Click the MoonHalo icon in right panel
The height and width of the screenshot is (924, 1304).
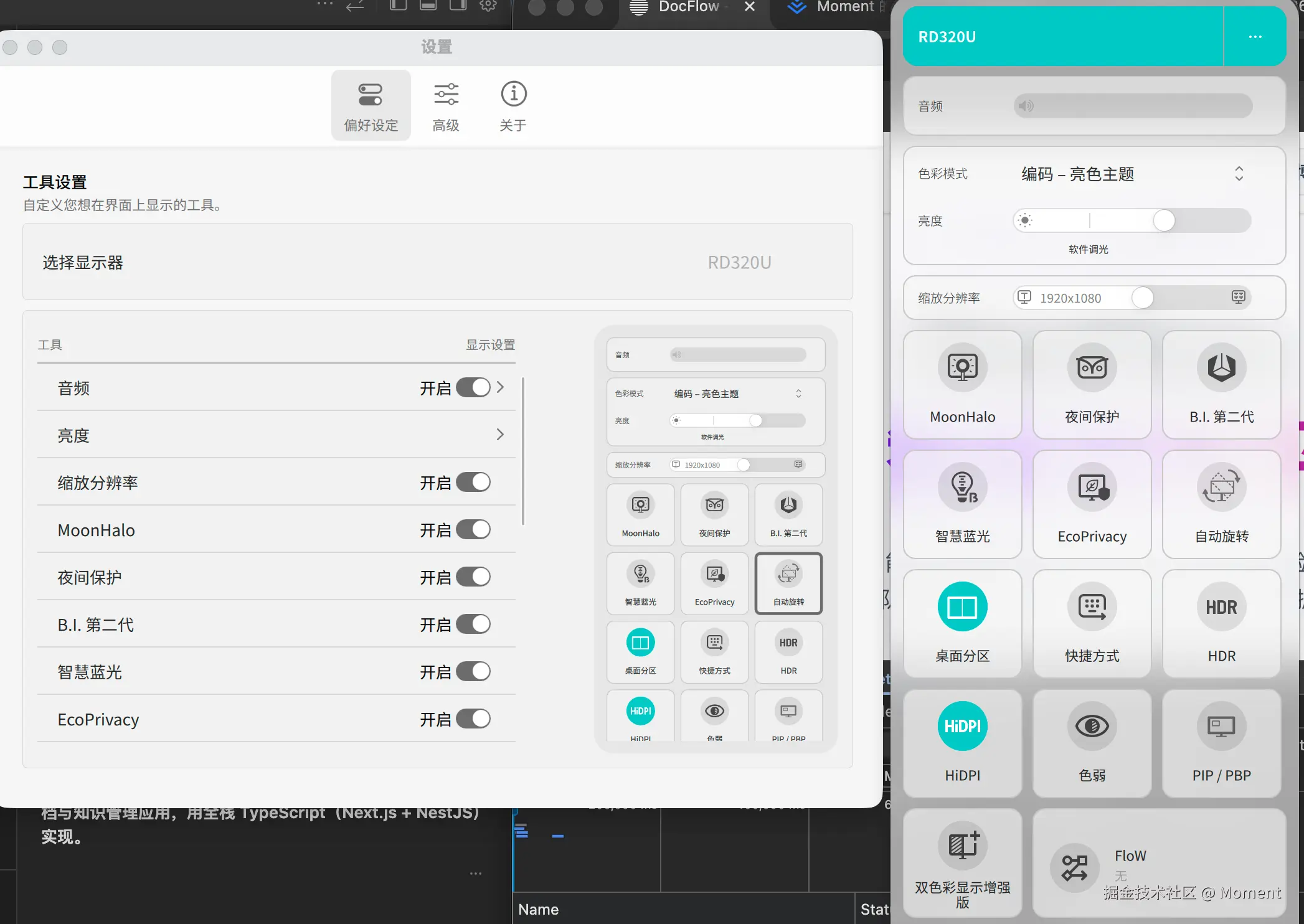point(962,367)
